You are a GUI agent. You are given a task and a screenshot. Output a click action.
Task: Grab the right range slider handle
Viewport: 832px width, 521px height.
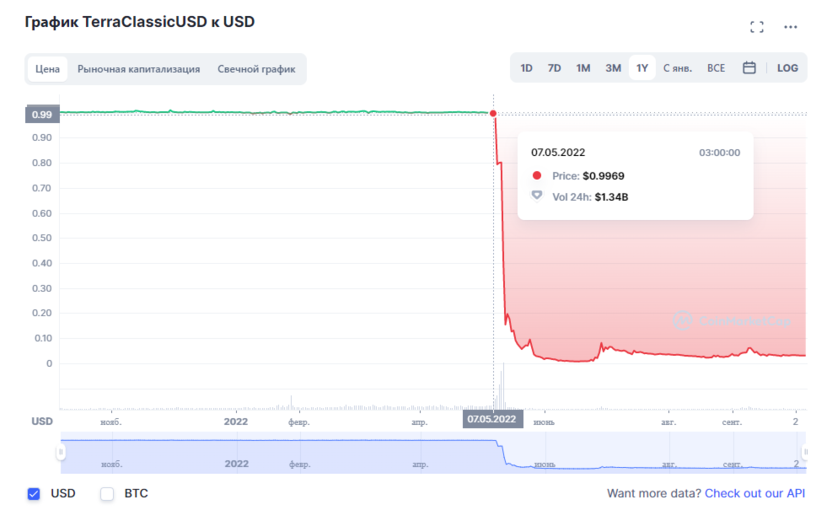coord(805,452)
